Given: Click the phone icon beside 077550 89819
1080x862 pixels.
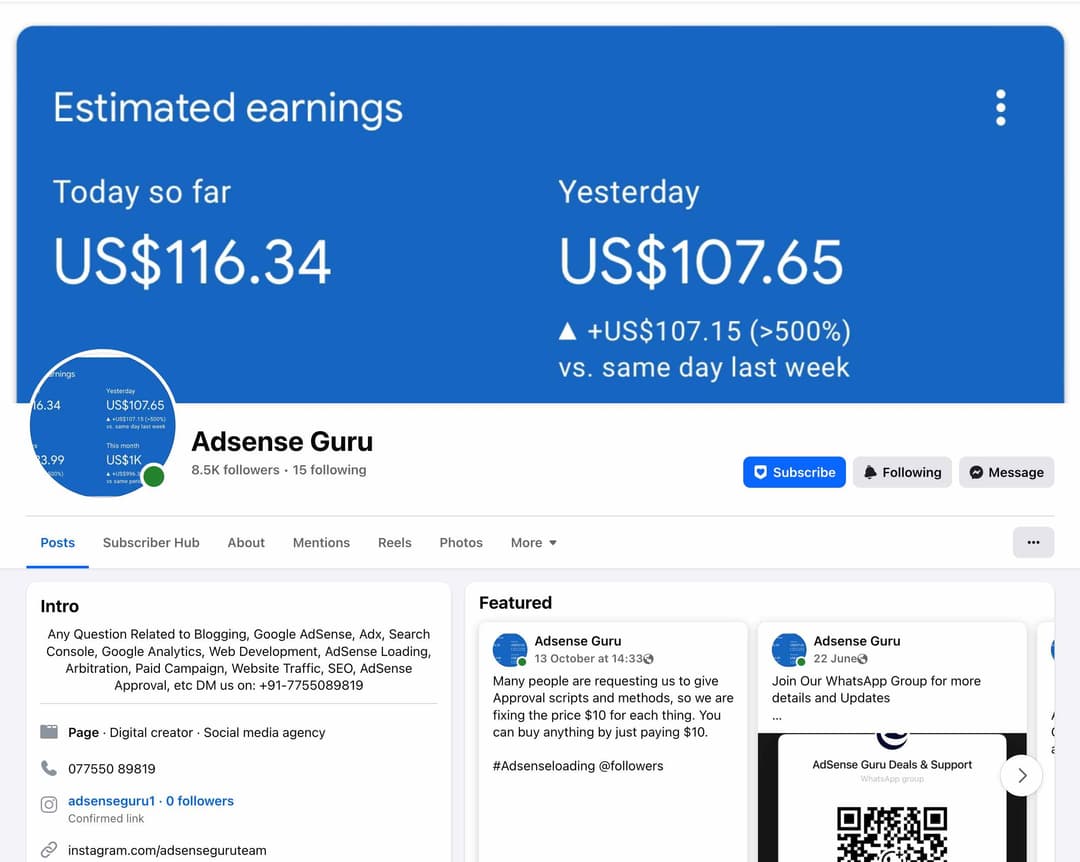Looking at the screenshot, I should coord(49,768).
